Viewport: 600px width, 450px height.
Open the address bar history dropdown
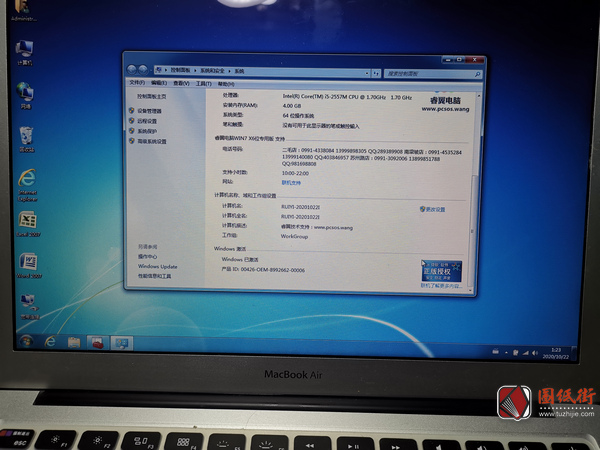point(367,73)
